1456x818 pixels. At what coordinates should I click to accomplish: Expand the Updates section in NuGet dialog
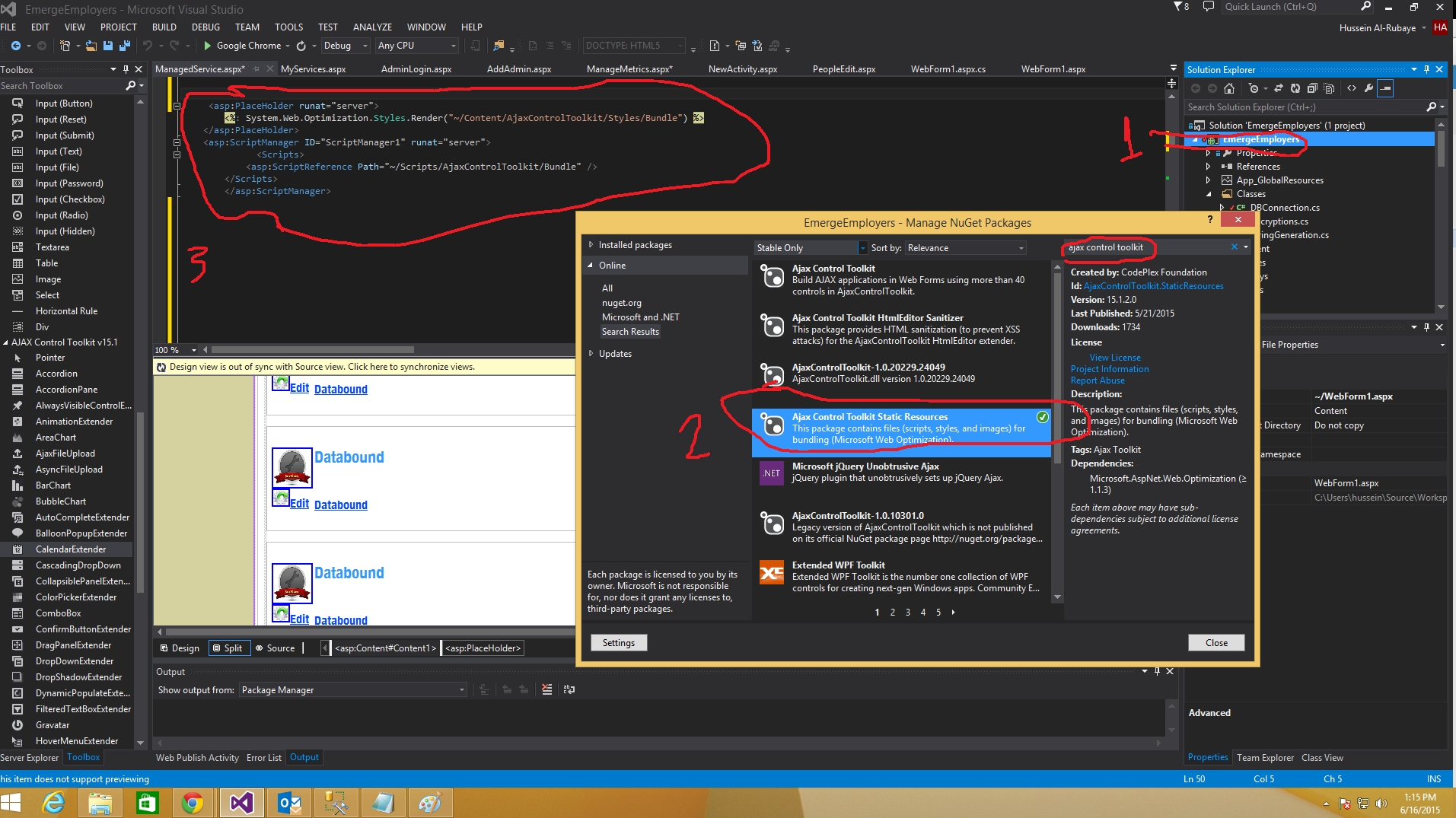(x=591, y=354)
